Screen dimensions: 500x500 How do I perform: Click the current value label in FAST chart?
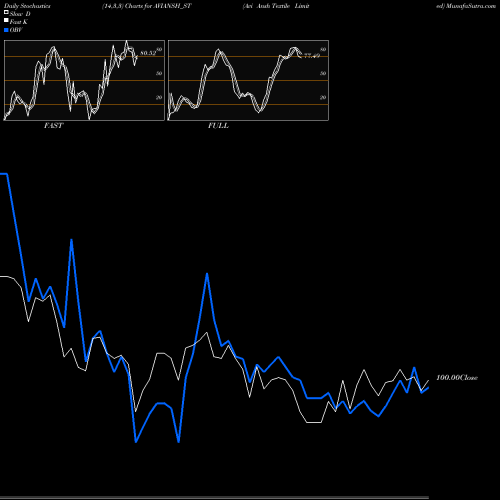(x=148, y=53)
